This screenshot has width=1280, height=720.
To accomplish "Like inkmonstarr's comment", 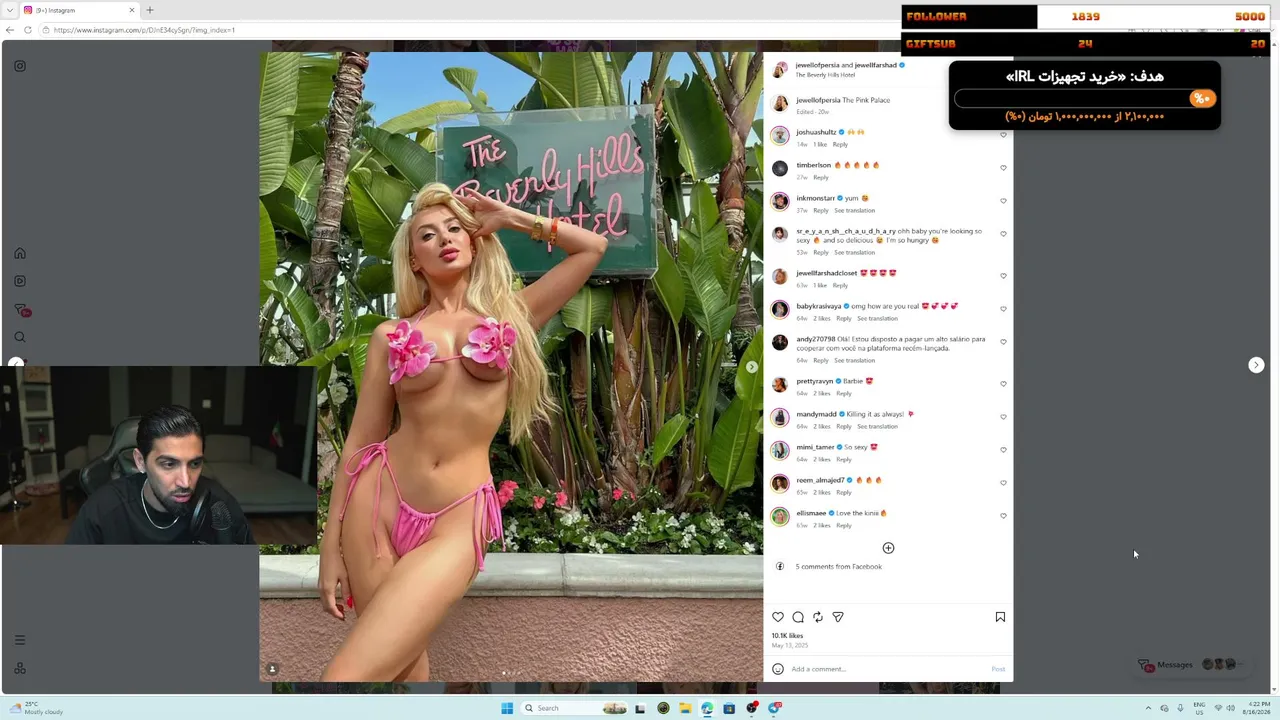I will (x=1003, y=201).
